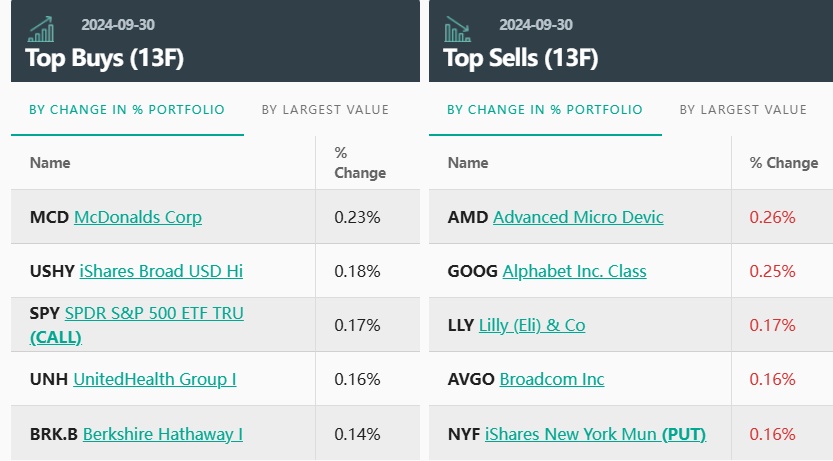This screenshot has width=833, height=461.
Task: Open the UnitedHealth Group link
Action: pos(155,379)
